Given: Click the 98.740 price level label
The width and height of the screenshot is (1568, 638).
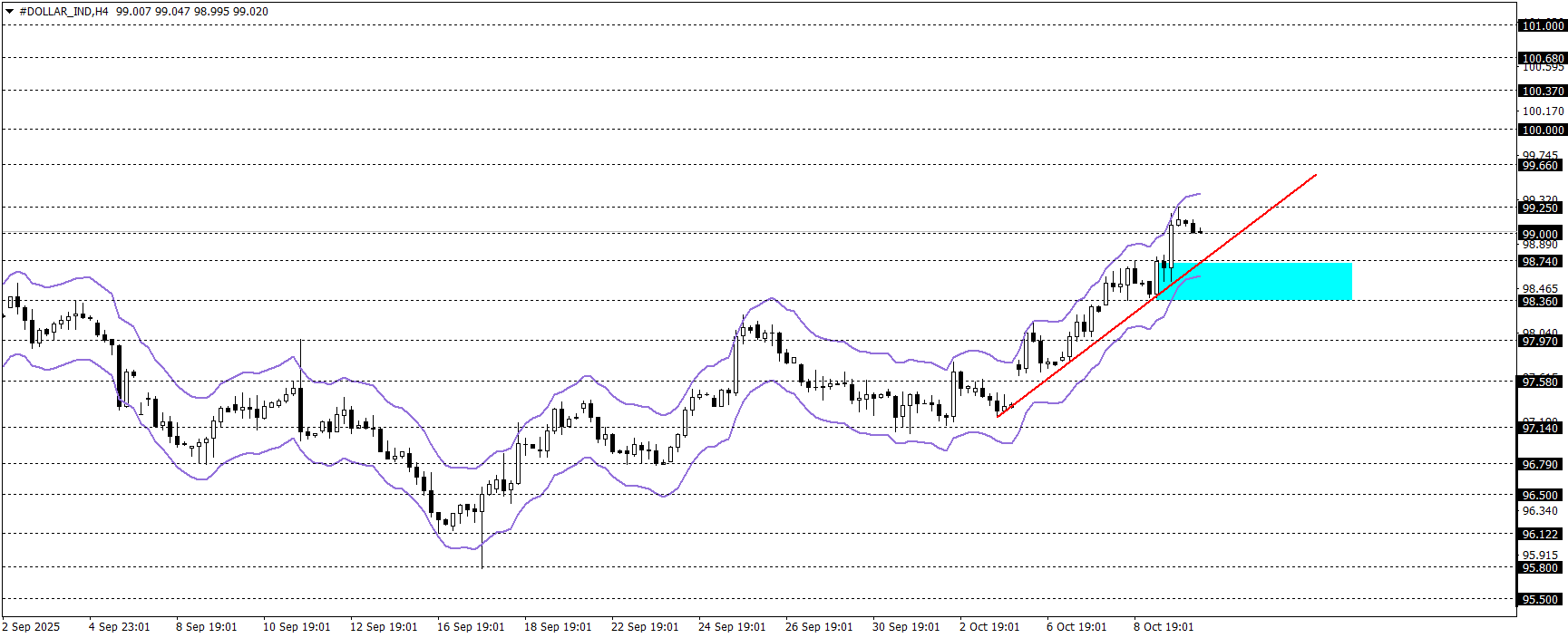Looking at the screenshot, I should click(1540, 261).
